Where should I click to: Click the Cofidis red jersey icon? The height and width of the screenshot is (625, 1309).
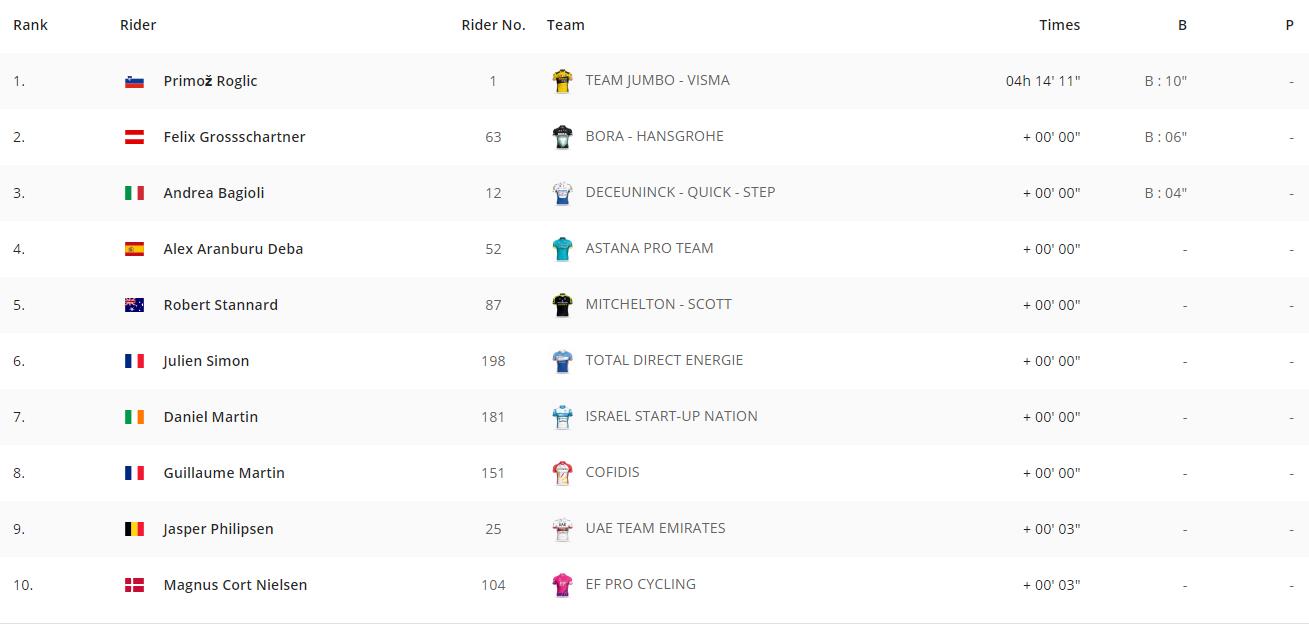click(x=563, y=473)
